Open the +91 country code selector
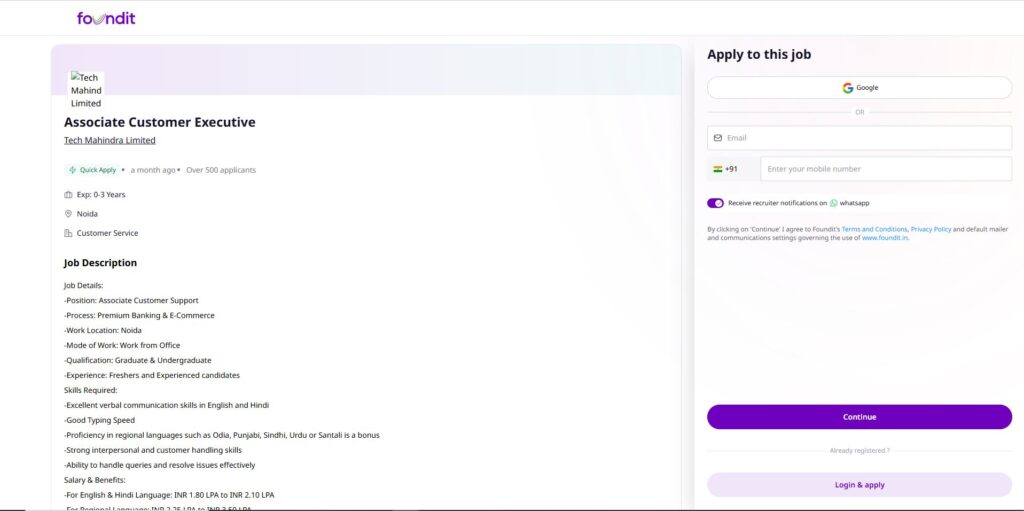Image resolution: width=1024 pixels, height=511 pixels. 726,169
